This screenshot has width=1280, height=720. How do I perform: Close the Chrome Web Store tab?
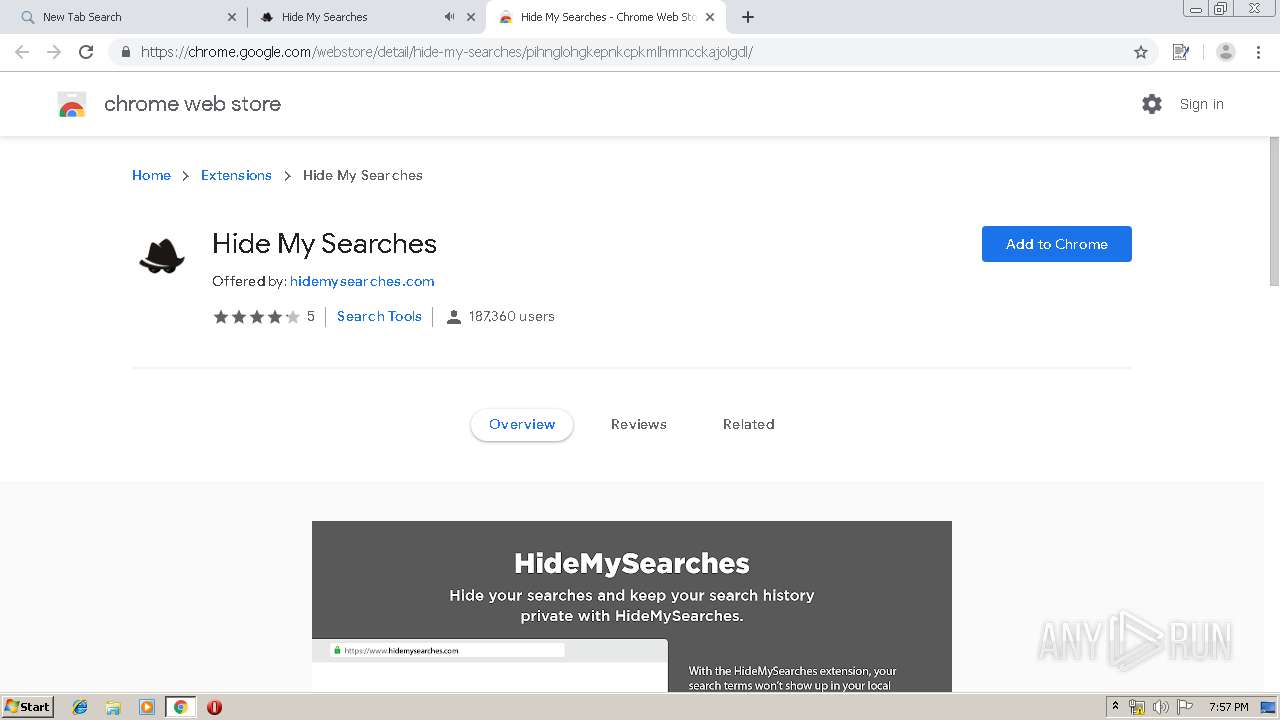[710, 17]
